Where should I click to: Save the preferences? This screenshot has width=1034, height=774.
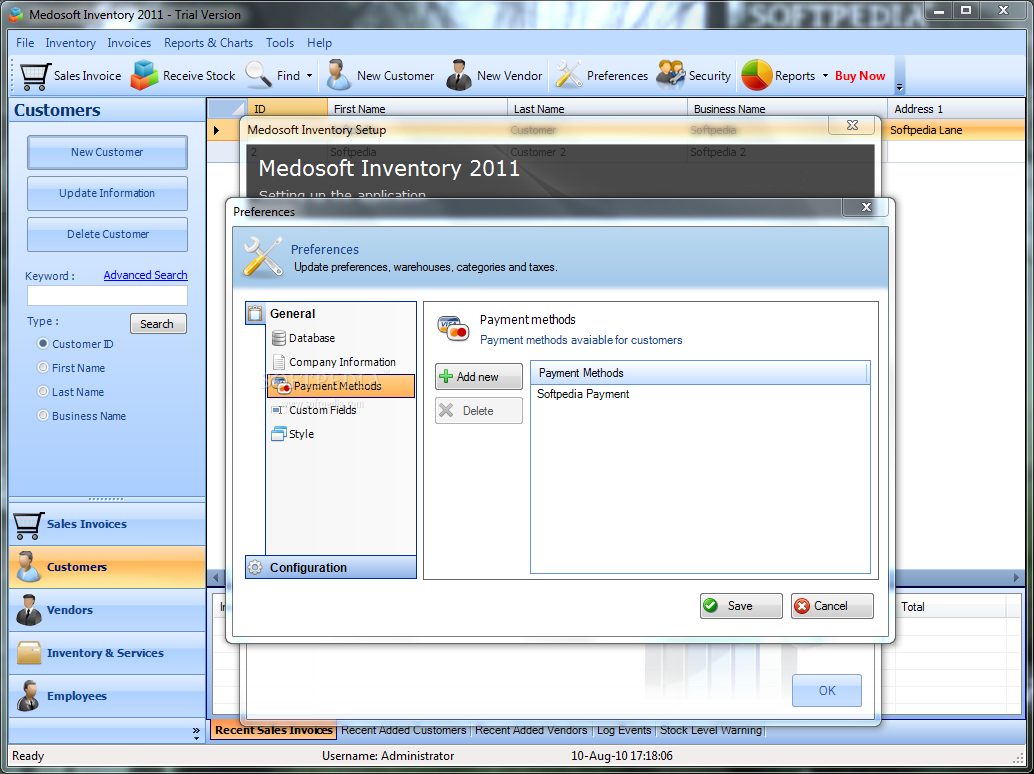coord(741,606)
